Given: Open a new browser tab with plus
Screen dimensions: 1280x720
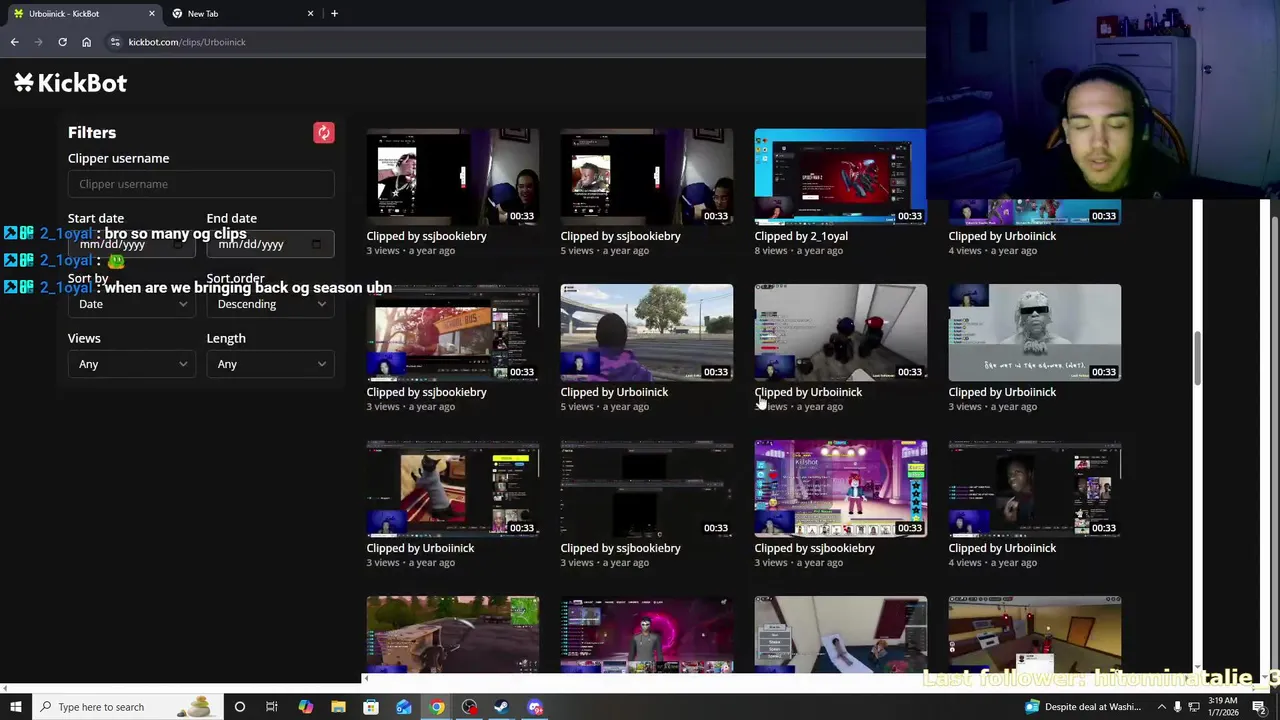Looking at the screenshot, I should pyautogui.click(x=334, y=14).
